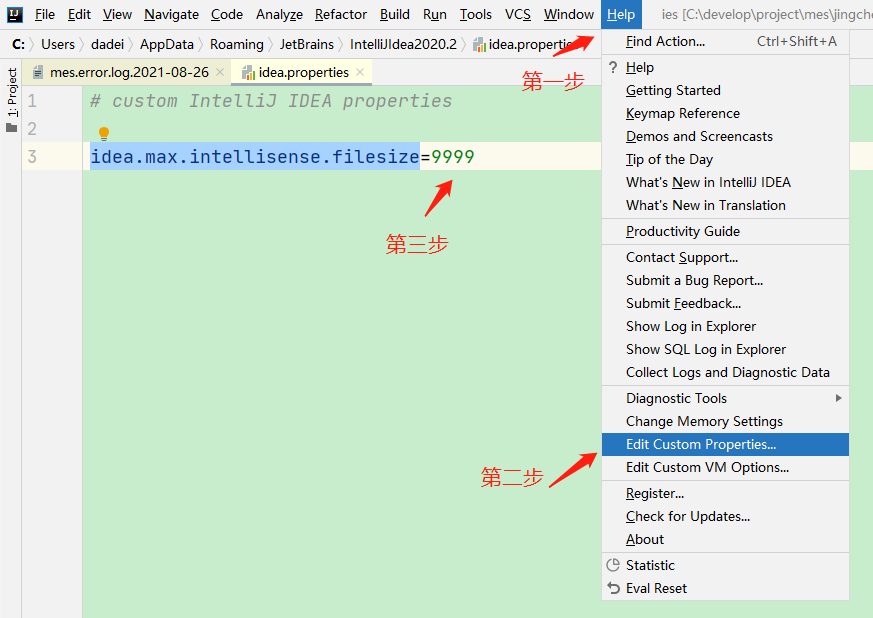Click the JetBrains breadcrumb
873x618 pixels.
[307, 44]
